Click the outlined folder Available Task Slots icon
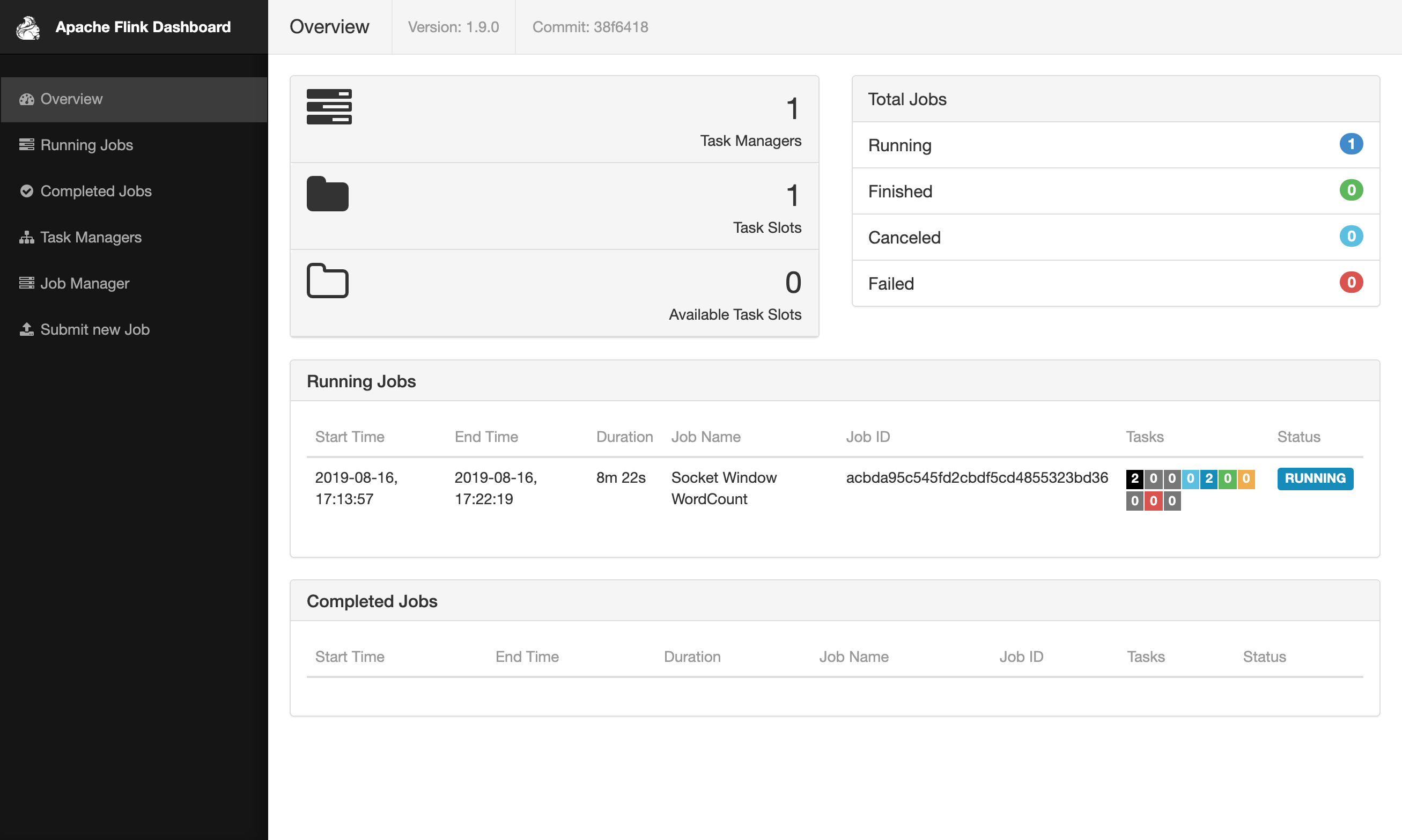Viewport: 1402px width, 840px height. (x=327, y=280)
